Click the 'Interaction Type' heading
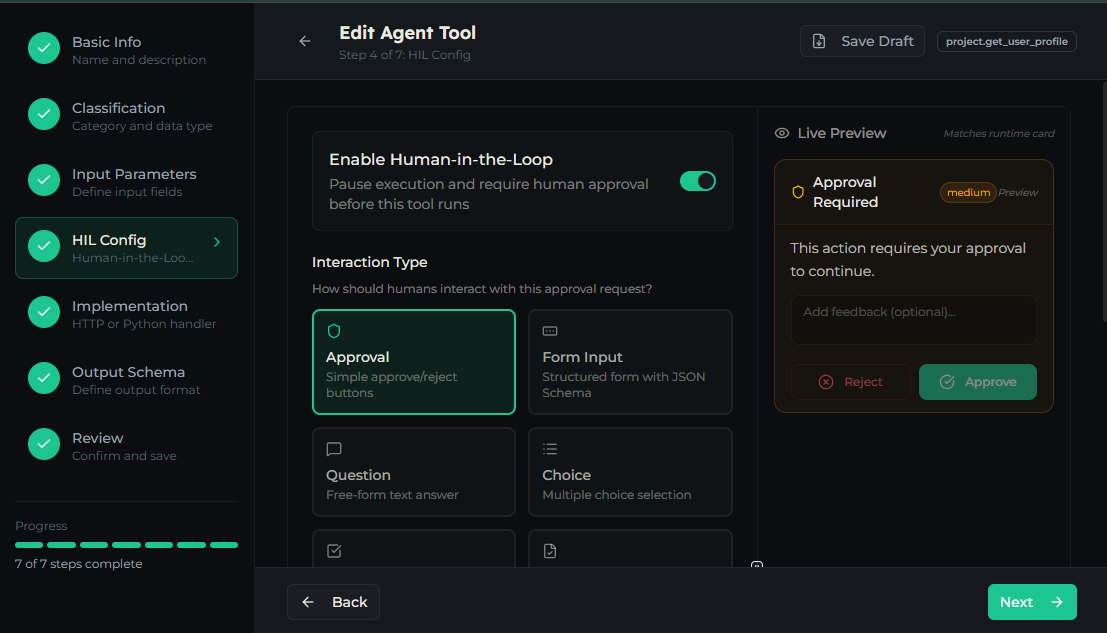 (369, 262)
